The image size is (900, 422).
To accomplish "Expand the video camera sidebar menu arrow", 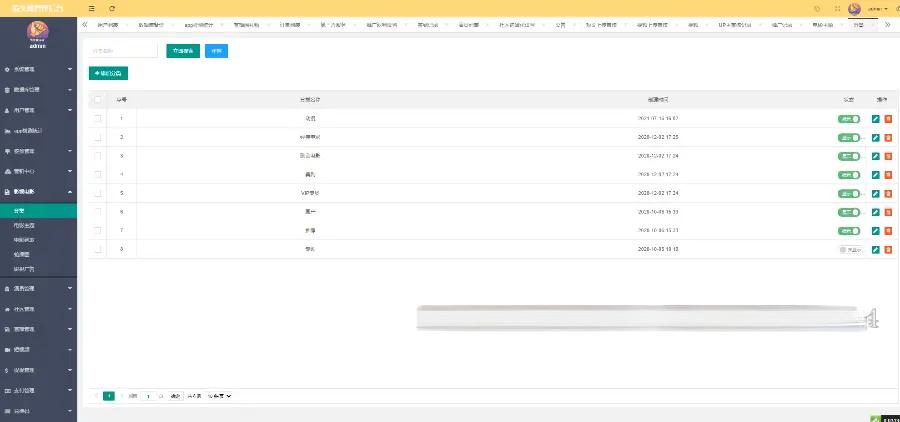I will [70, 350].
